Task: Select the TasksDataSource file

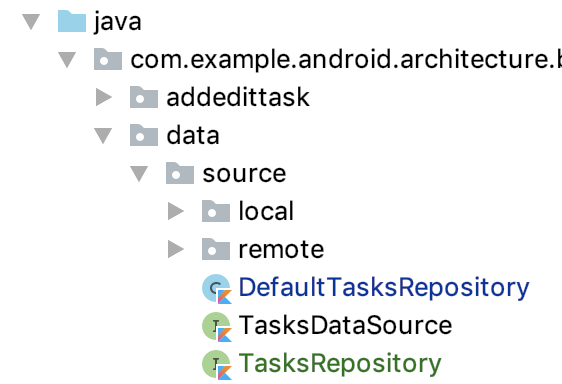Action: pos(345,326)
